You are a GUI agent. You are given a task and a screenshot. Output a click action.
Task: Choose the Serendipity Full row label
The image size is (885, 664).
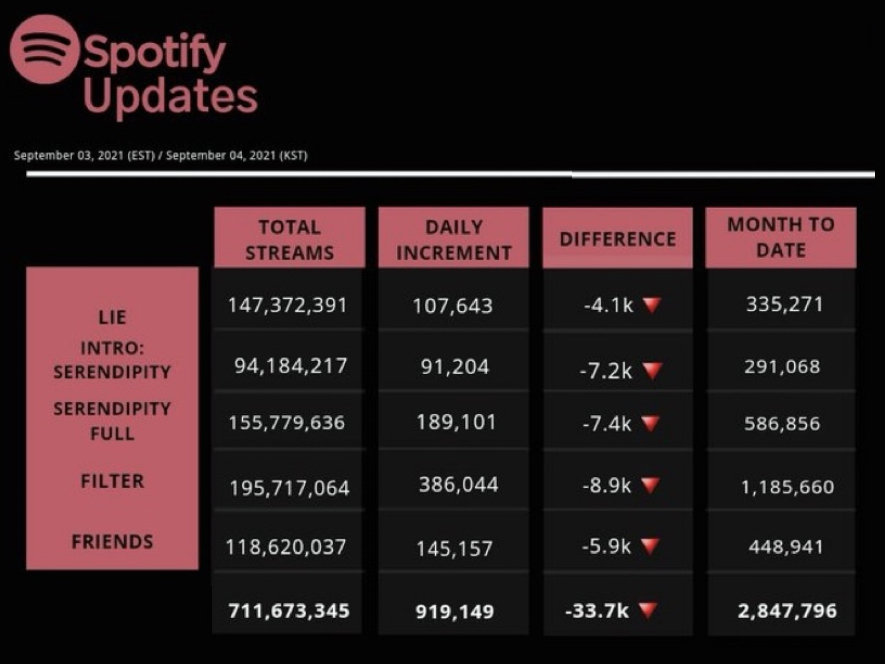point(112,421)
